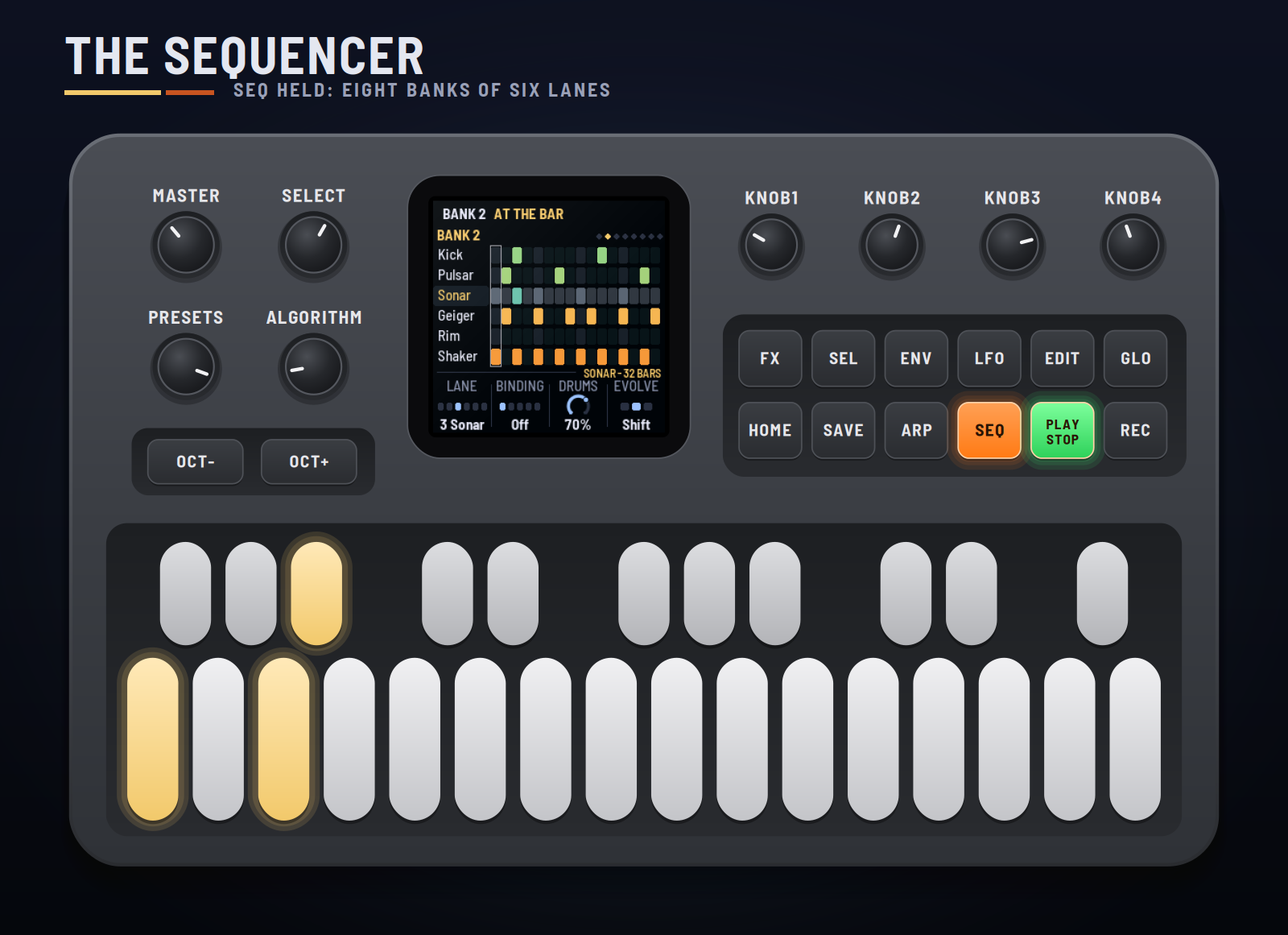Click the PRESETS label

click(186, 317)
